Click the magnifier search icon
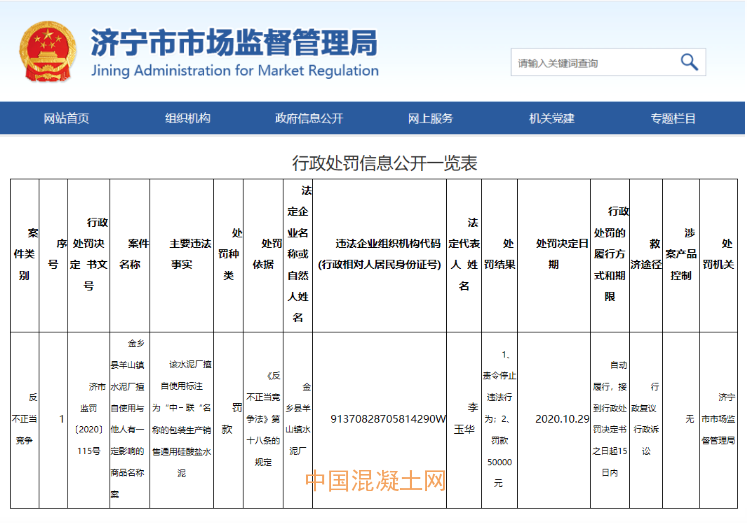This screenshot has width=747, height=523. [x=690, y=62]
